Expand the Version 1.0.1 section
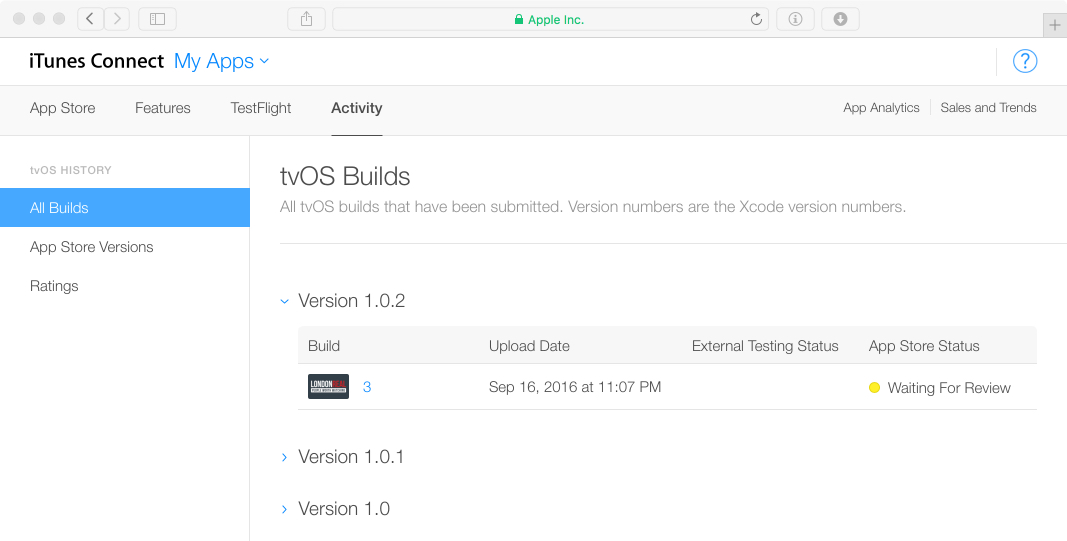This screenshot has width=1067, height=541. coord(284,457)
